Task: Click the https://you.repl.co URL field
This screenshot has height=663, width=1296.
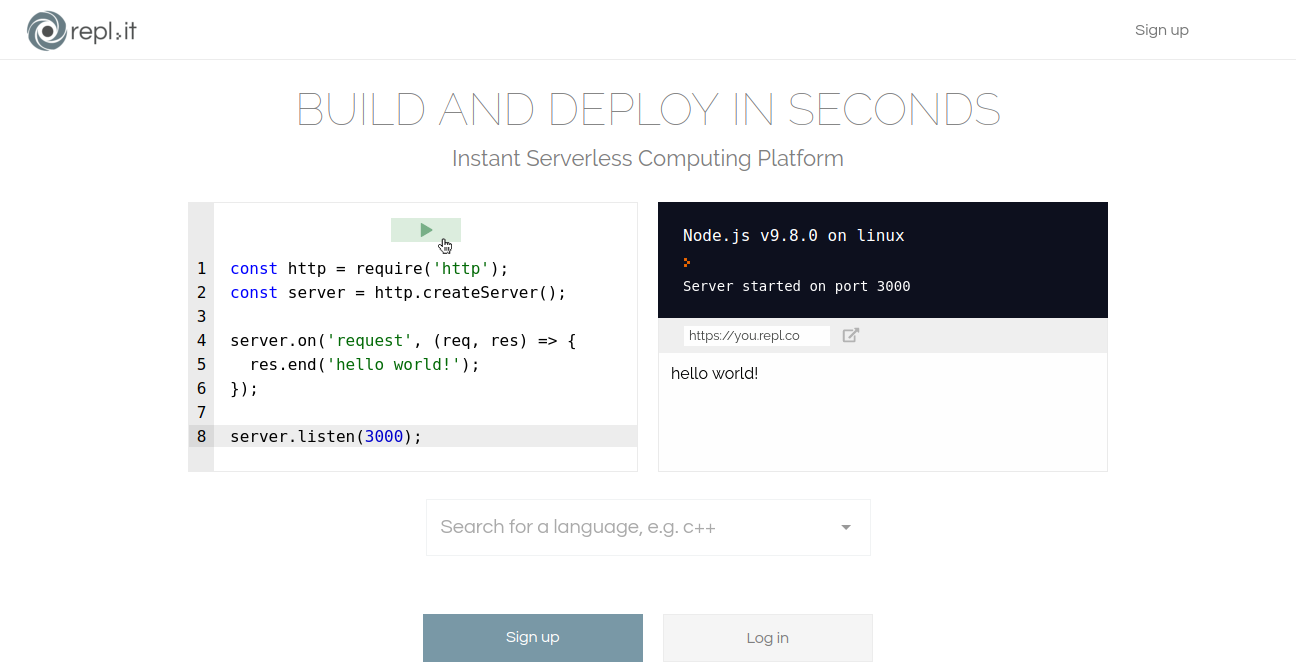Action: point(756,336)
